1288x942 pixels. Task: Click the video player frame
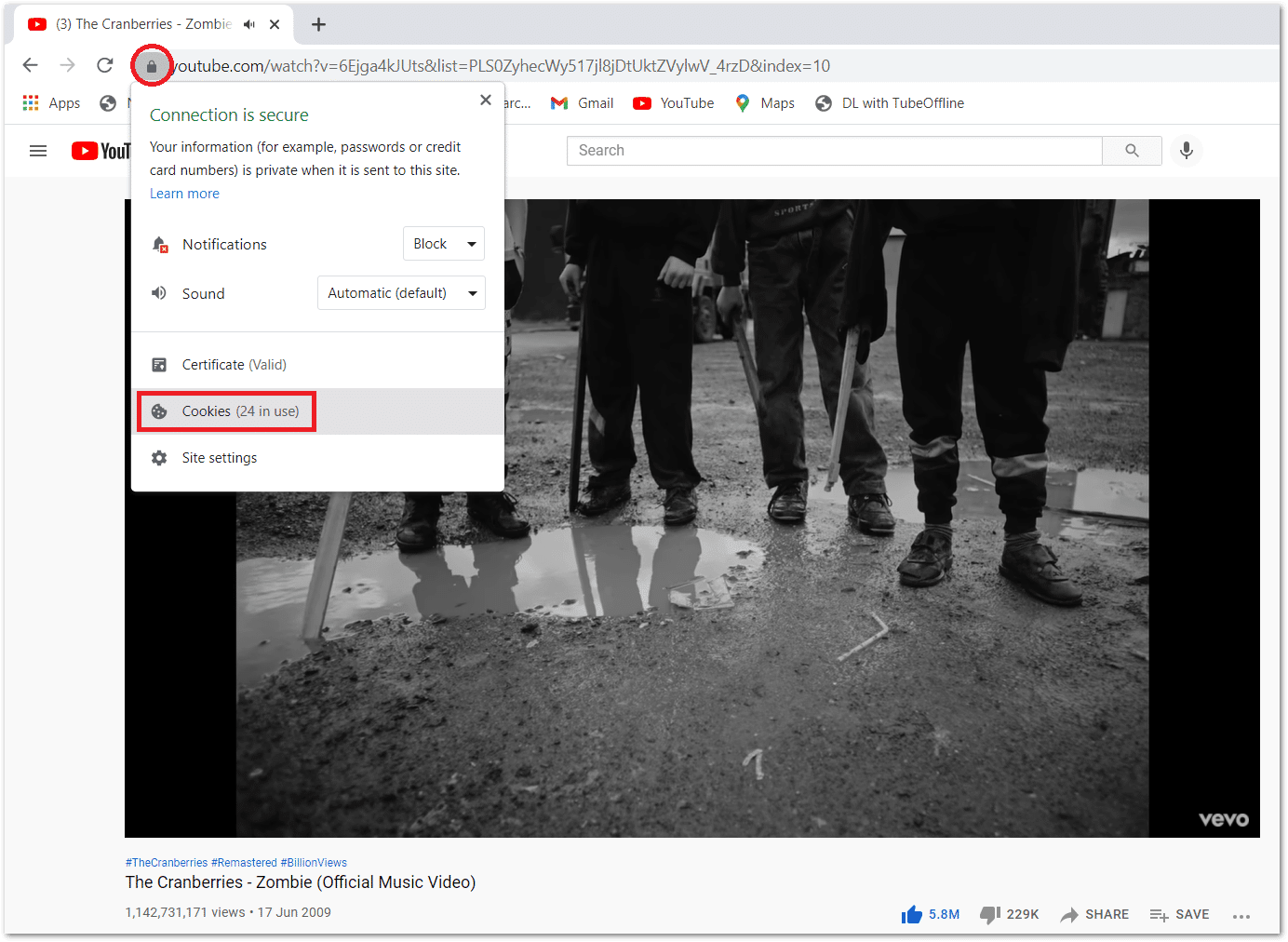point(692,518)
